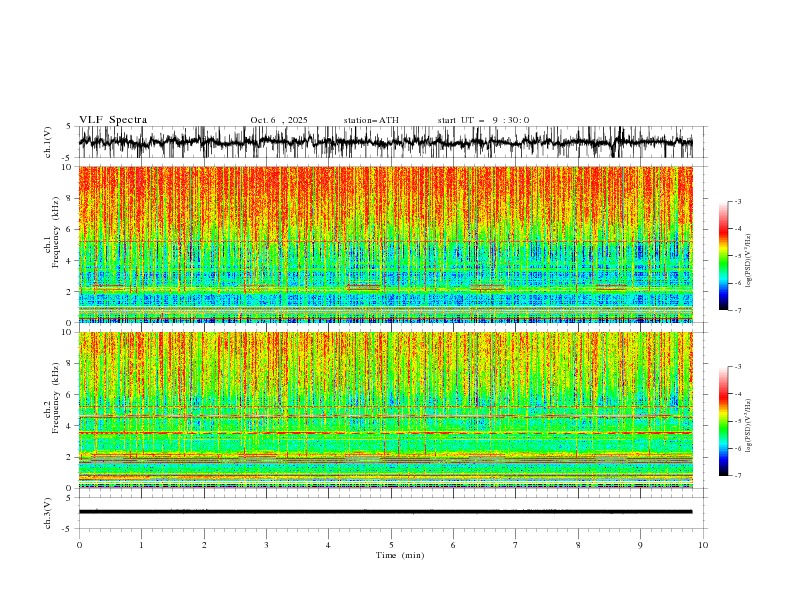This screenshot has width=792, height=612.
Task: Click the '10' tick on time axis
Action: click(x=703, y=545)
